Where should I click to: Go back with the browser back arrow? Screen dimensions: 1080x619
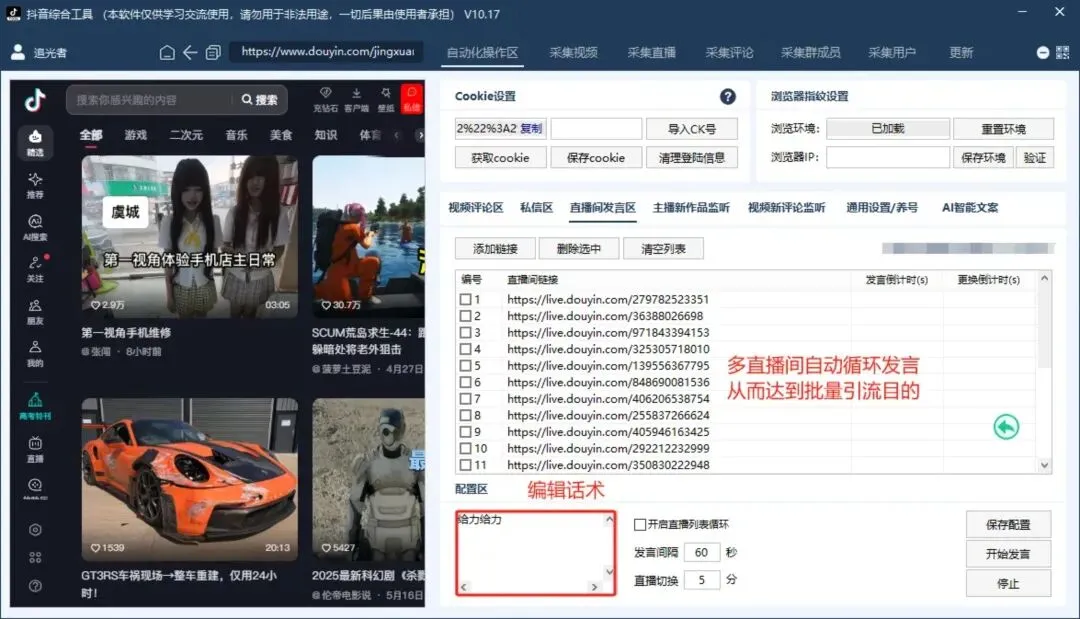tap(190, 52)
